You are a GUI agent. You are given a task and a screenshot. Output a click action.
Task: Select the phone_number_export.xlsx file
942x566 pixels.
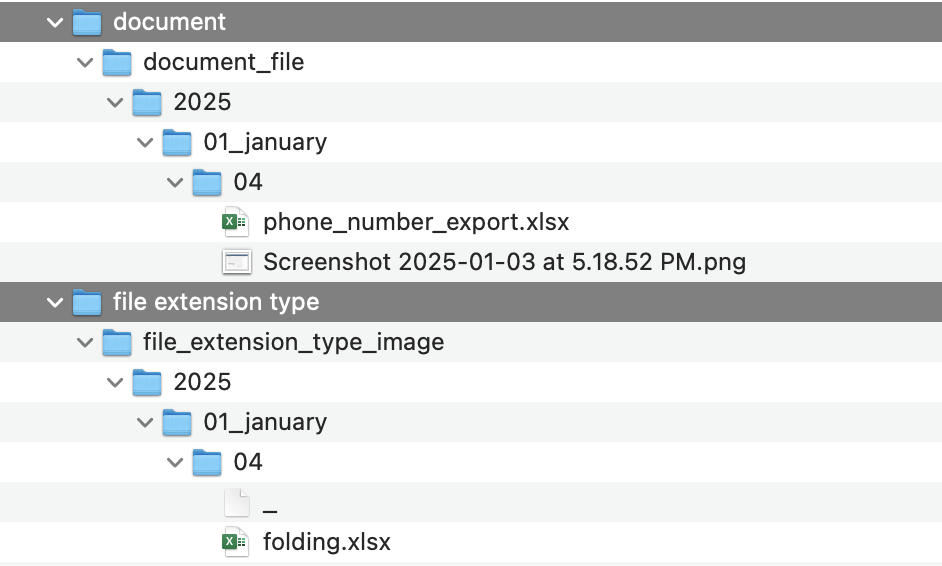coord(416,222)
